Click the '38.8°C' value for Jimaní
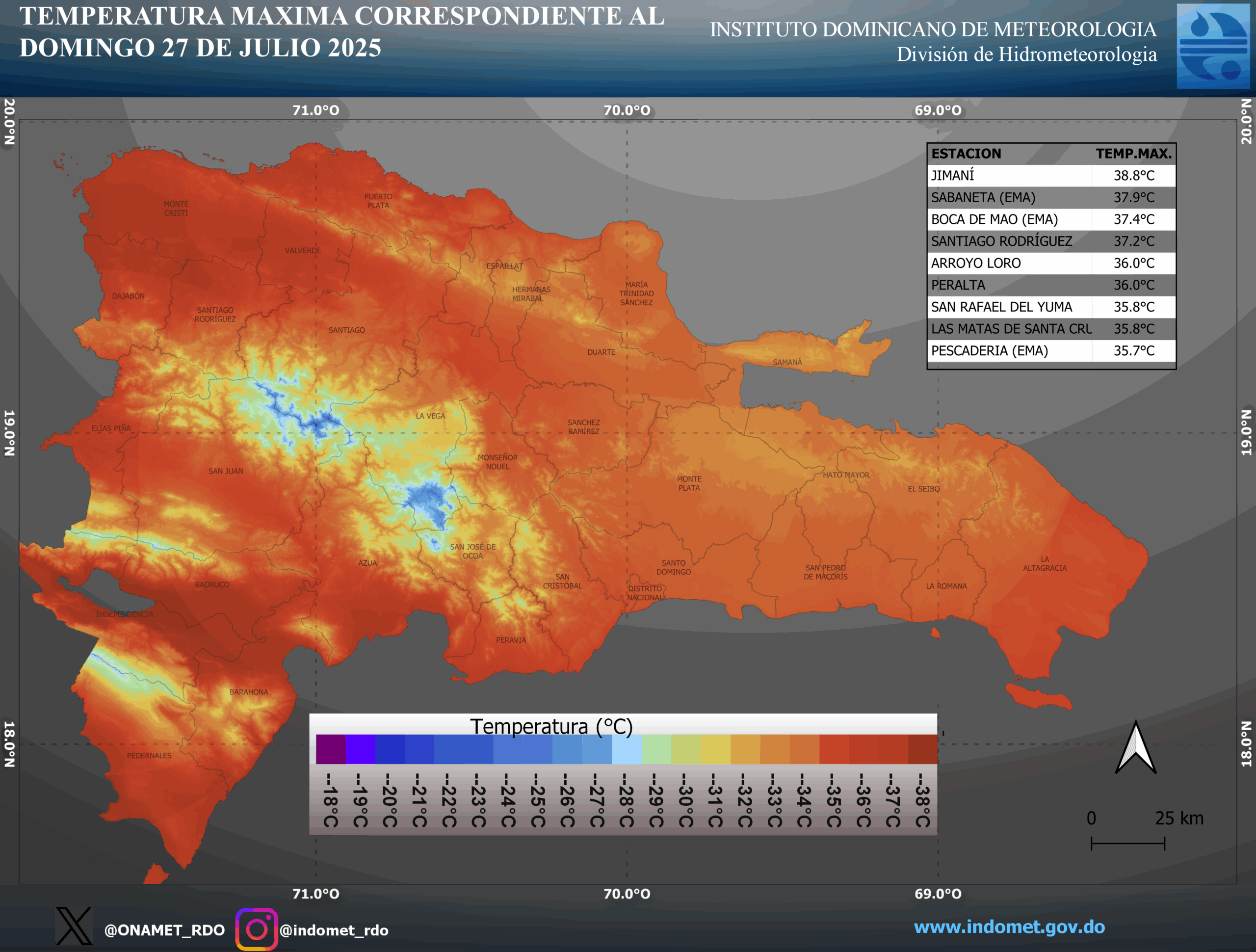 1134,176
